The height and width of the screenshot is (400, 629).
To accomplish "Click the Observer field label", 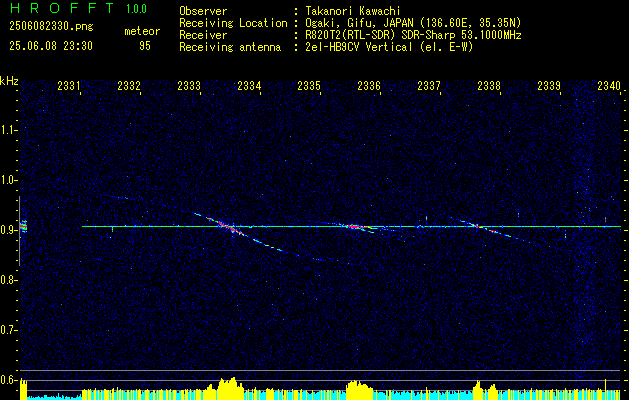I will click(x=203, y=11).
